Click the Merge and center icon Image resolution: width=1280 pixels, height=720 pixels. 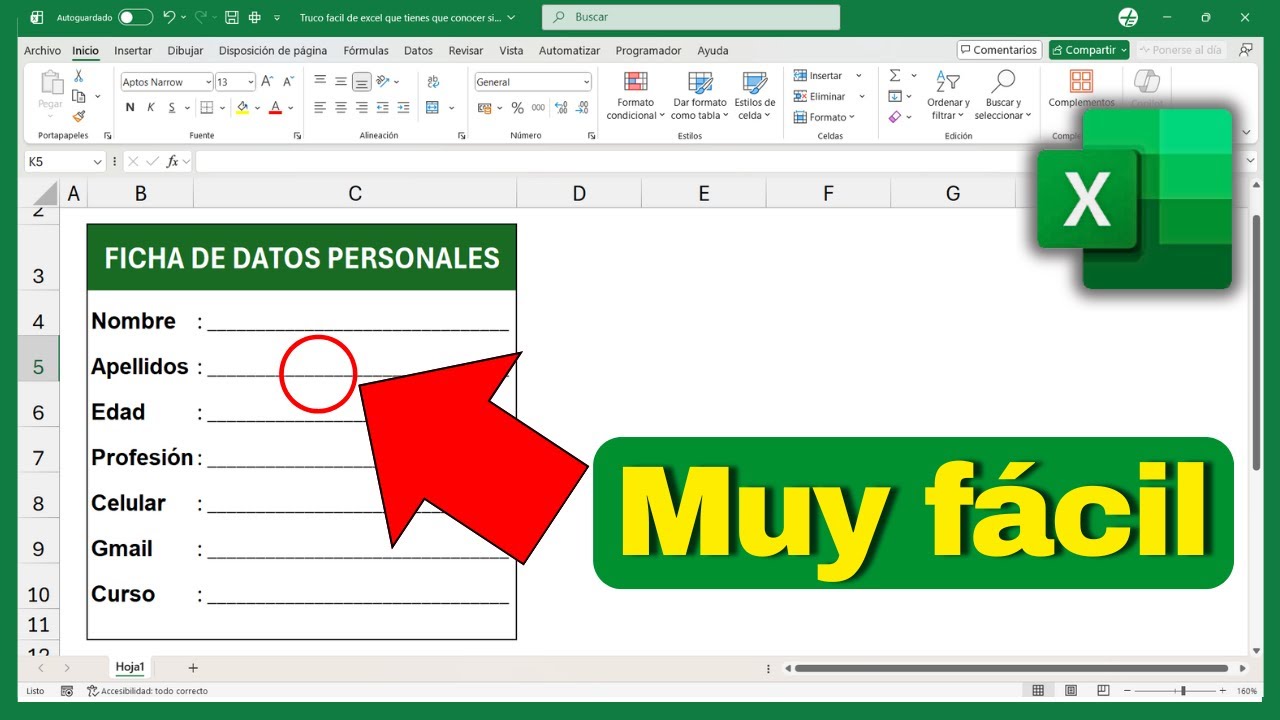tap(433, 107)
